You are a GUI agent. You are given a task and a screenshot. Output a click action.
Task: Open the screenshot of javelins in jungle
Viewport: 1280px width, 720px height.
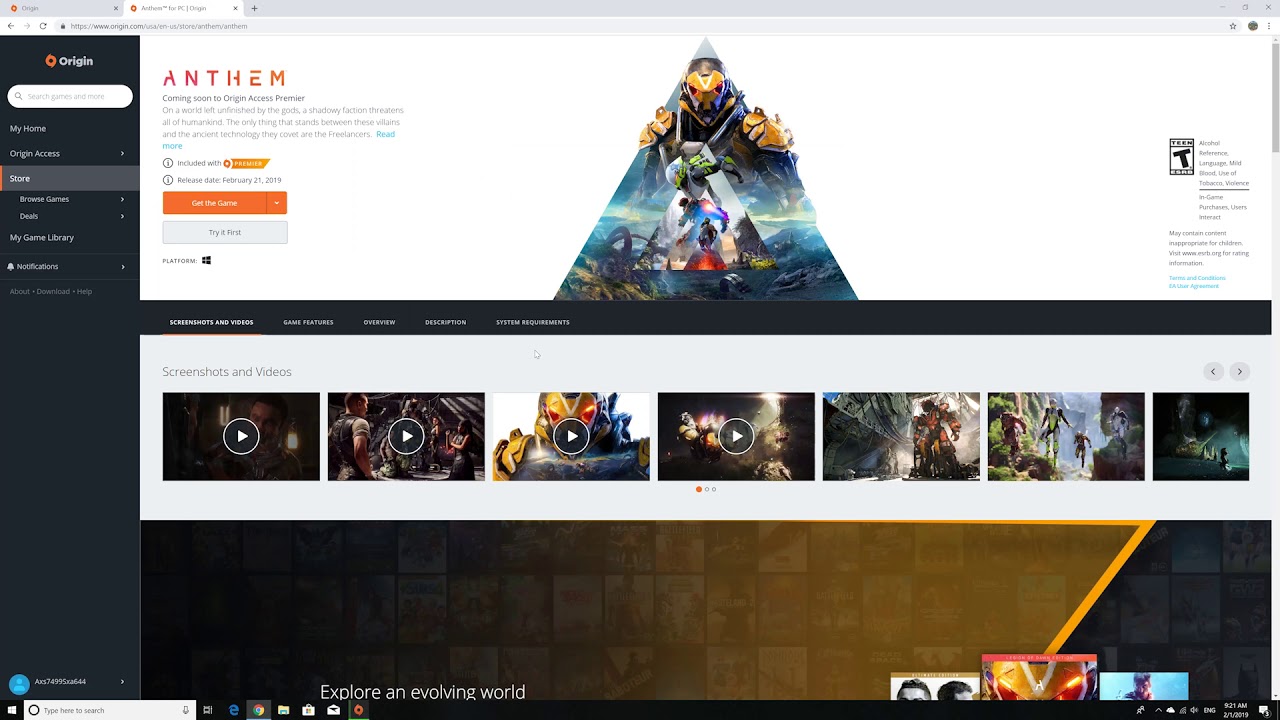1066,436
